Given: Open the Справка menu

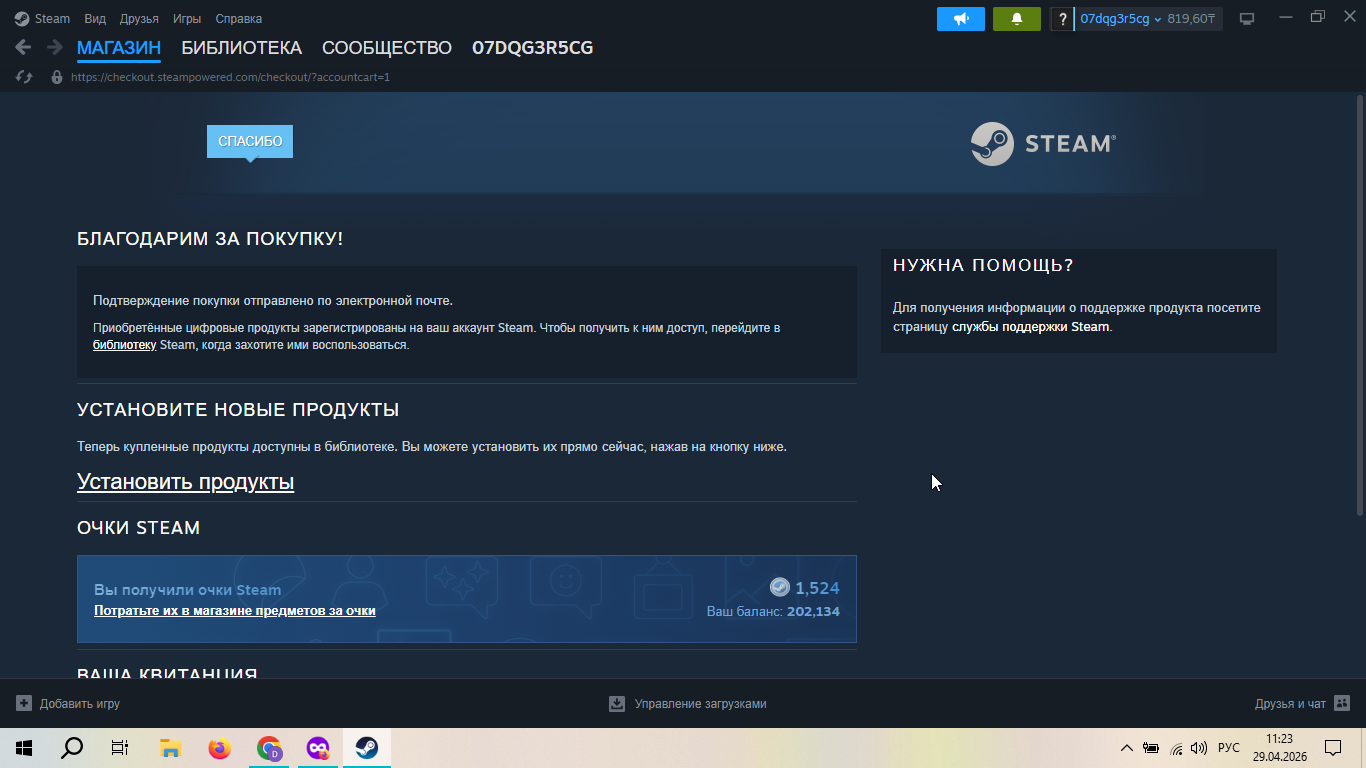Looking at the screenshot, I should [x=239, y=19].
